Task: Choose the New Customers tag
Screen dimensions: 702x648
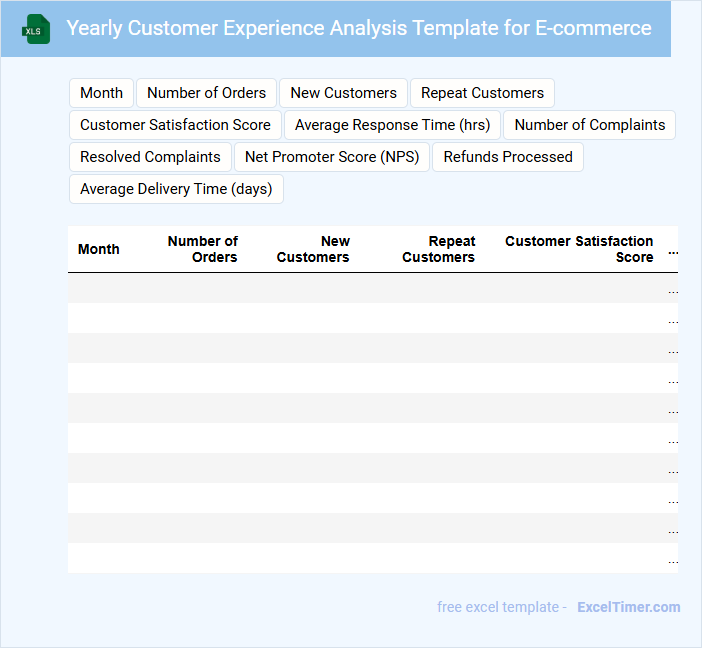Action: 343,93
